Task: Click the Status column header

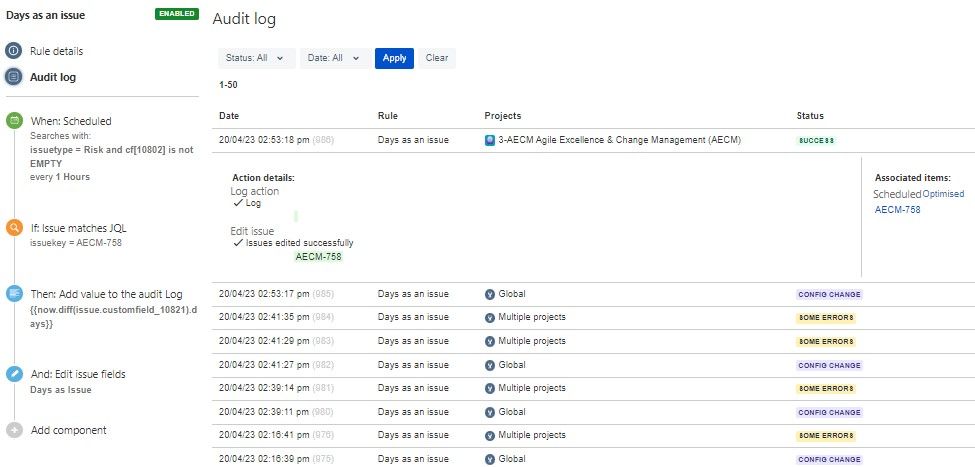Action: 810,116
